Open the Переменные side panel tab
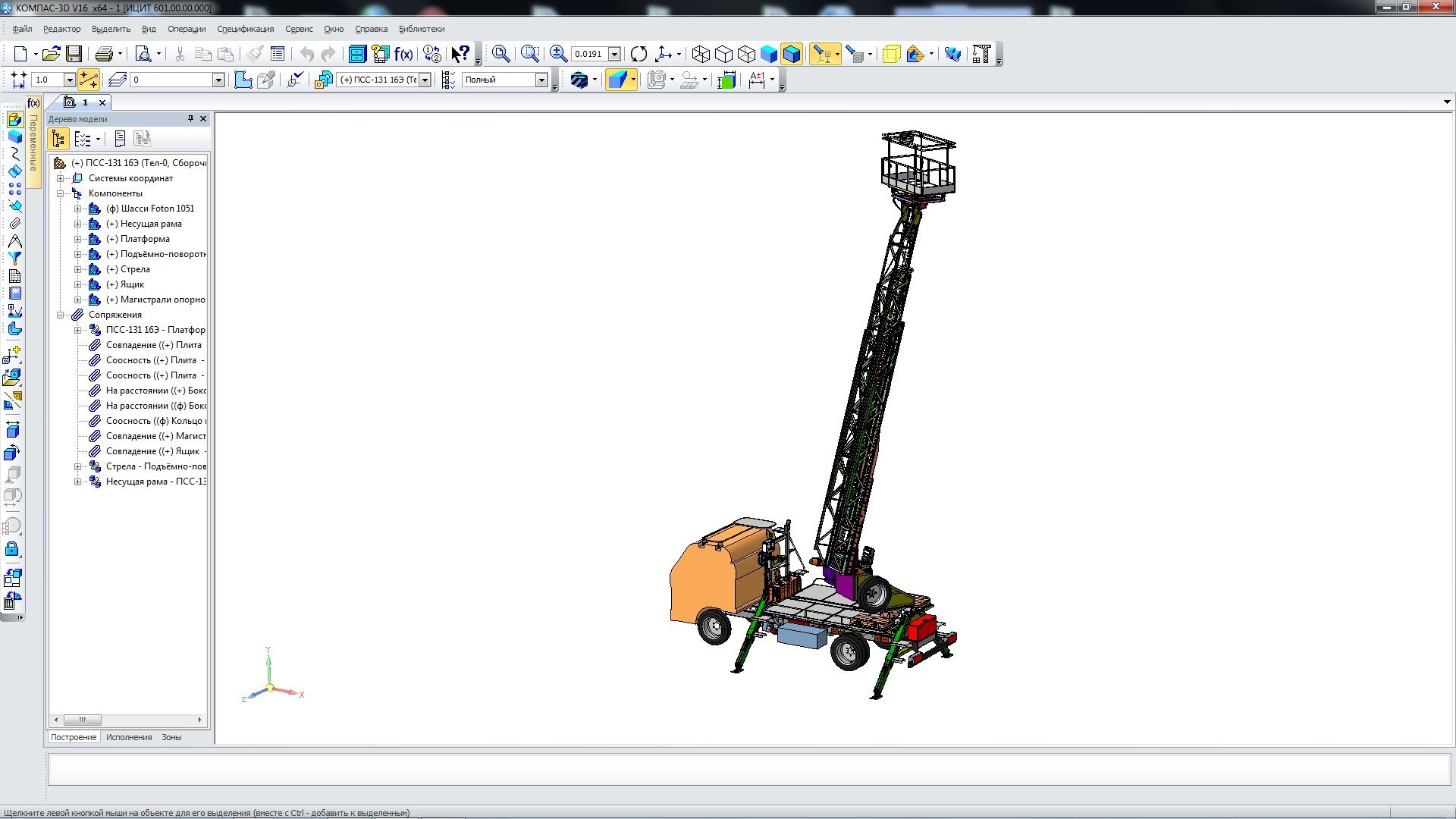1456x819 pixels. (x=33, y=143)
